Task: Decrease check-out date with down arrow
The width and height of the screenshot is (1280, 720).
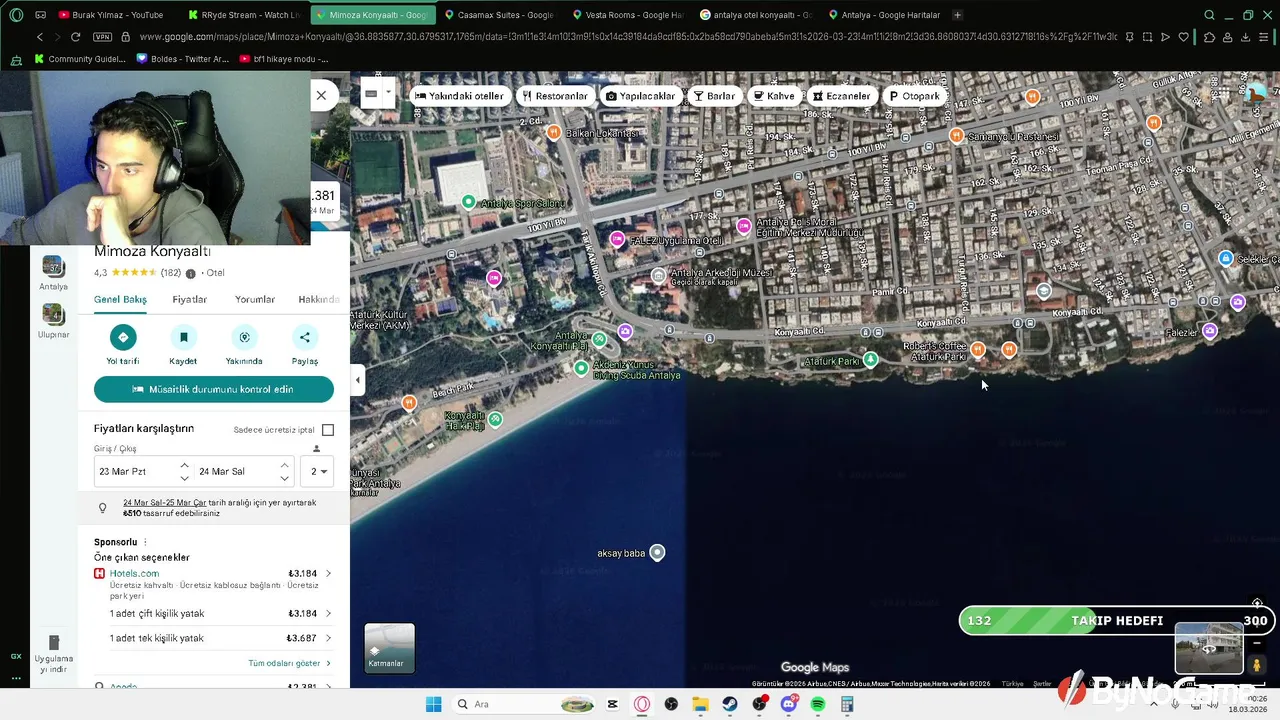Action: pyautogui.click(x=285, y=478)
